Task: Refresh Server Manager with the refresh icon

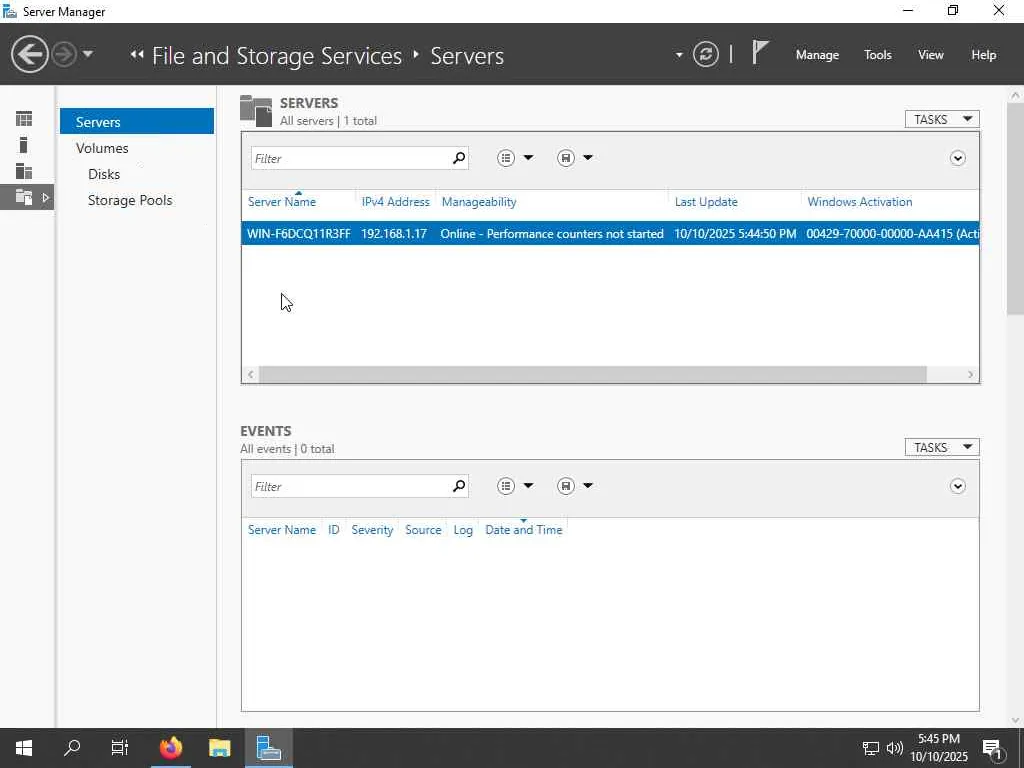Action: [x=705, y=54]
